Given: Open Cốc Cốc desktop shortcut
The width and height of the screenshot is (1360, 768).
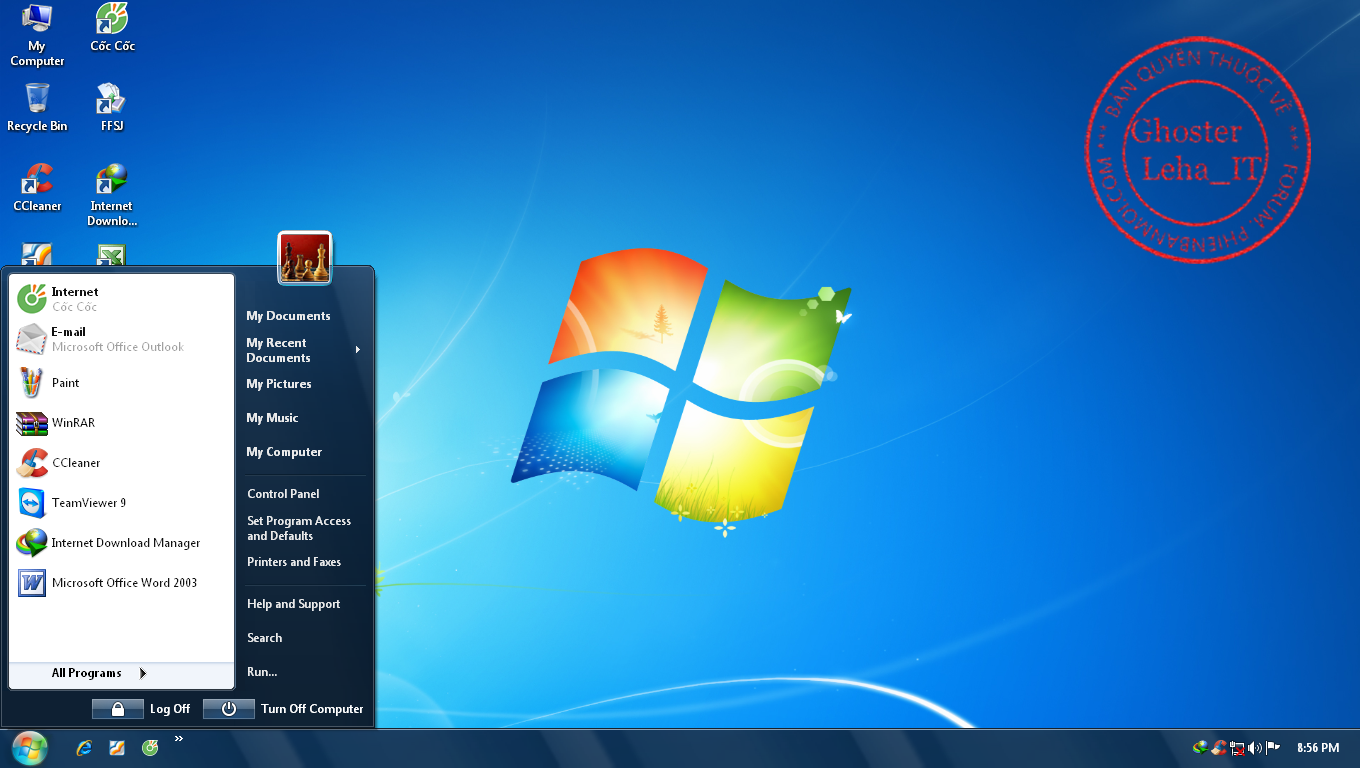Looking at the screenshot, I should [112, 27].
